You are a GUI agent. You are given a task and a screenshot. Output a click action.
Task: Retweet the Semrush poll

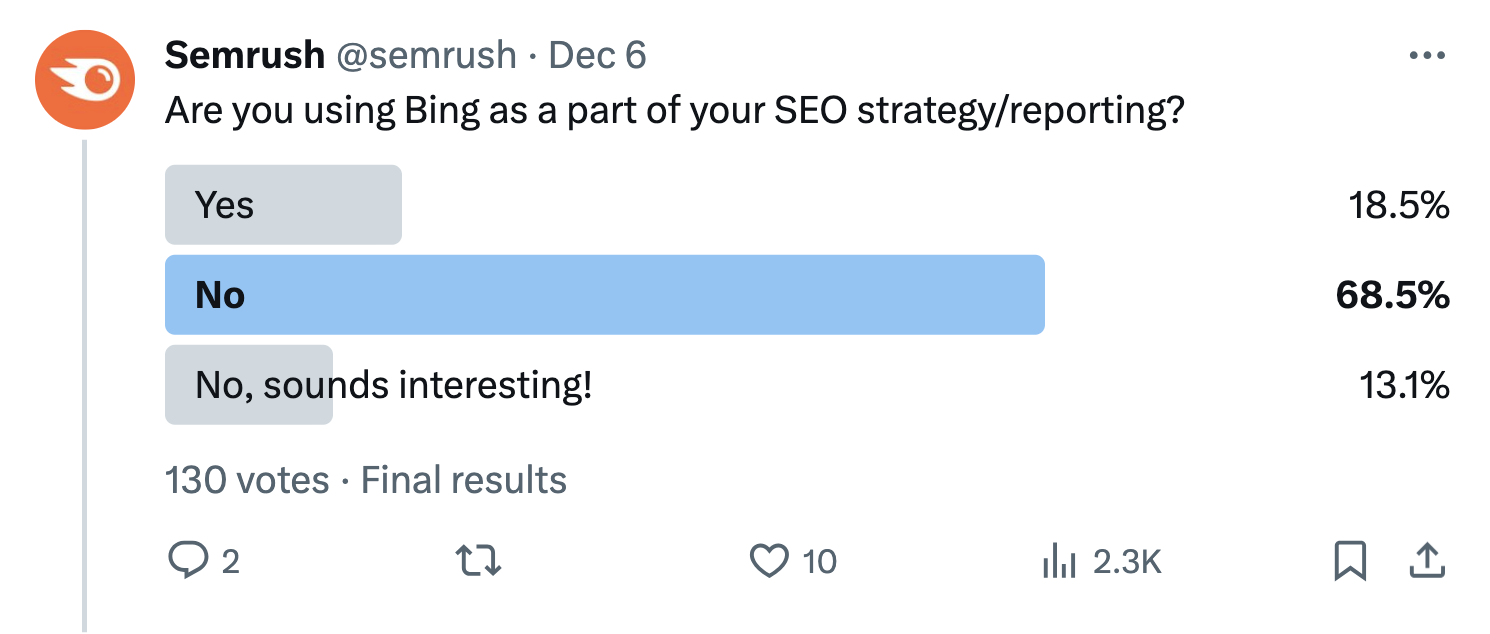(478, 562)
